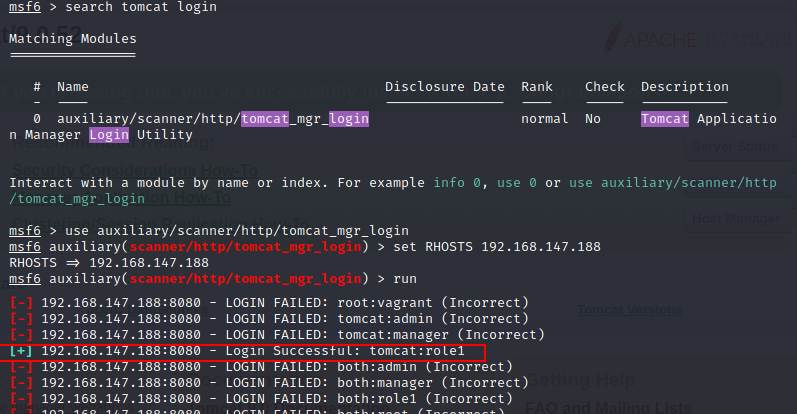797x414 pixels.
Task: Click the 'root:vagrant' failed login line
Action: point(269,303)
